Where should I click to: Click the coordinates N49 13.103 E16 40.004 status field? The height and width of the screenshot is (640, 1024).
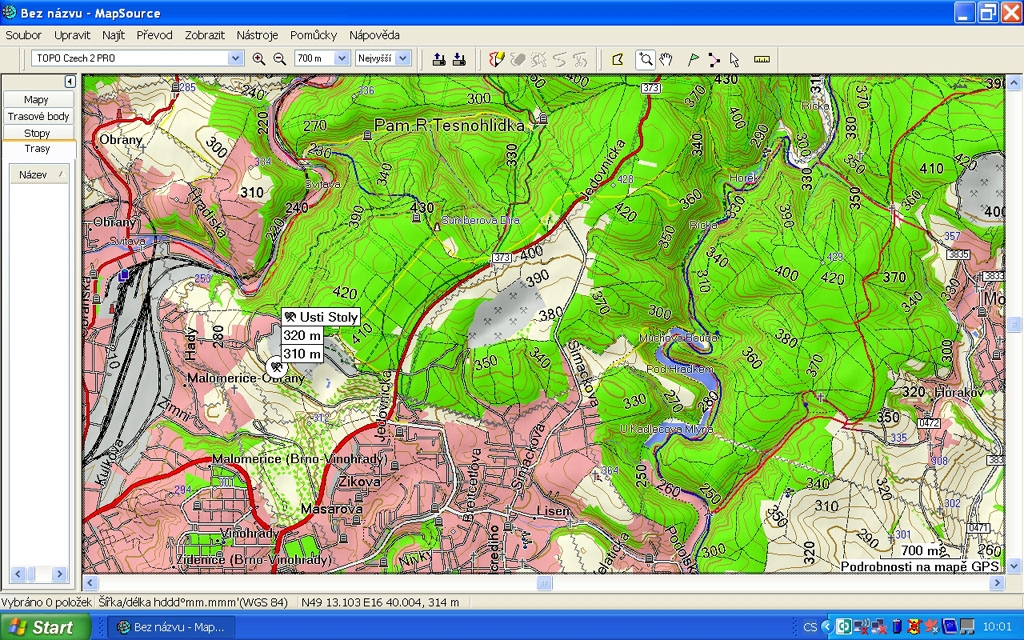380,602
